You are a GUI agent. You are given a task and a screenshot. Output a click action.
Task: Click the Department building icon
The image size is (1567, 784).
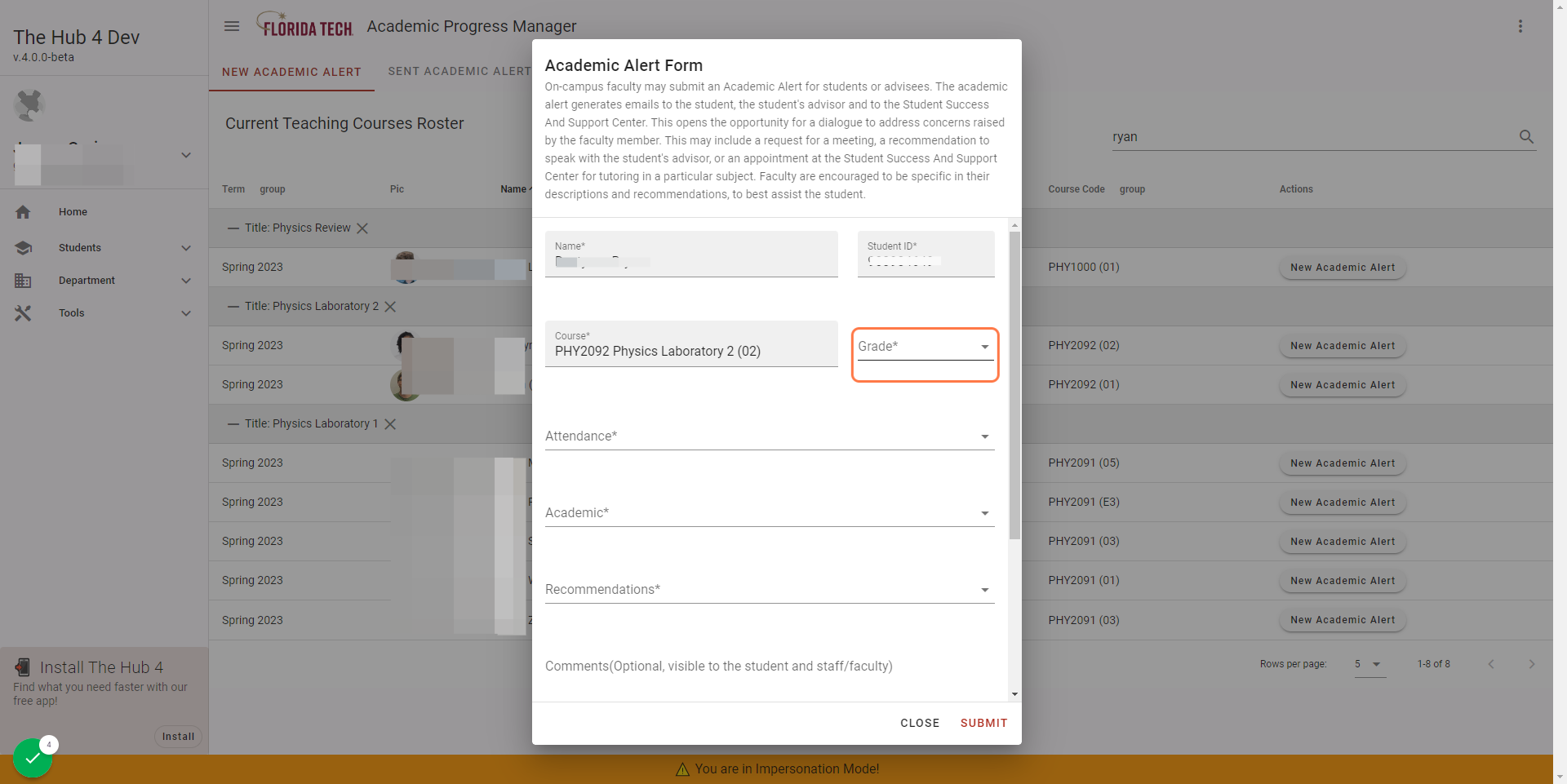[23, 281]
